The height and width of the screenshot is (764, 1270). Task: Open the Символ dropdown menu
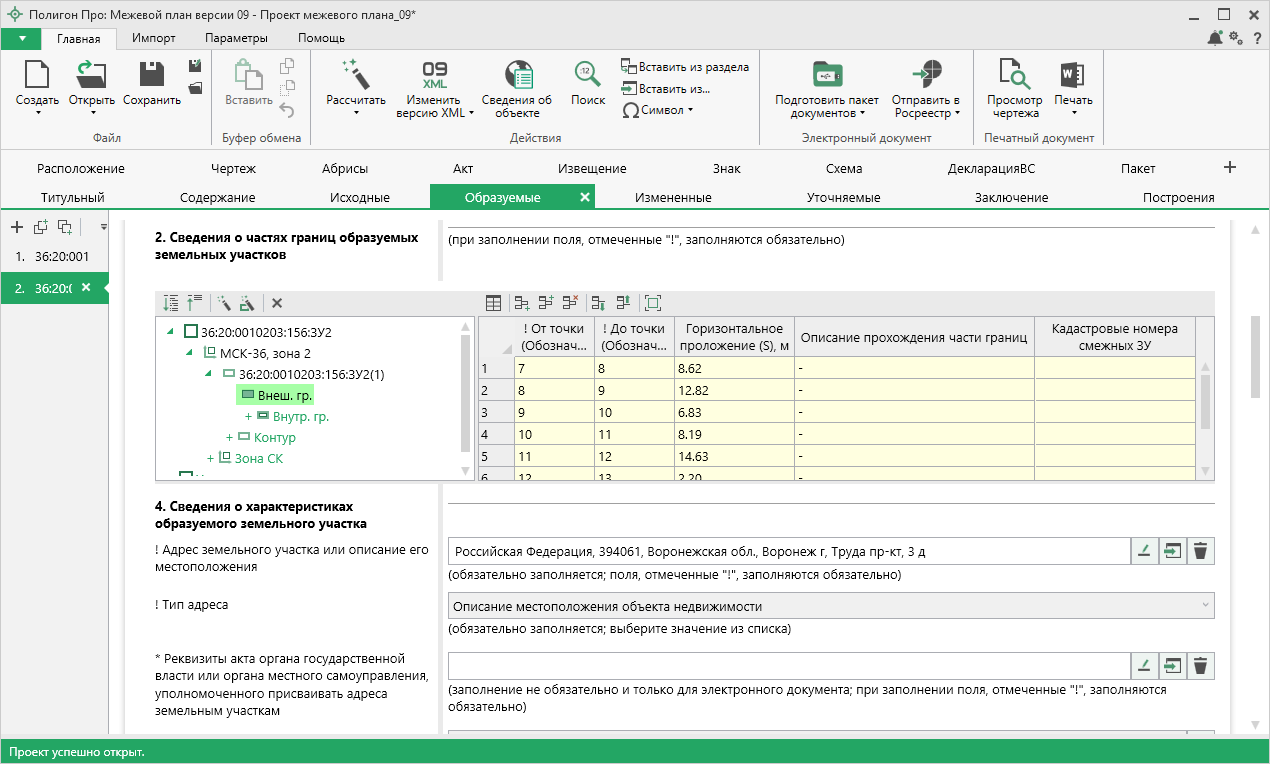(658, 110)
